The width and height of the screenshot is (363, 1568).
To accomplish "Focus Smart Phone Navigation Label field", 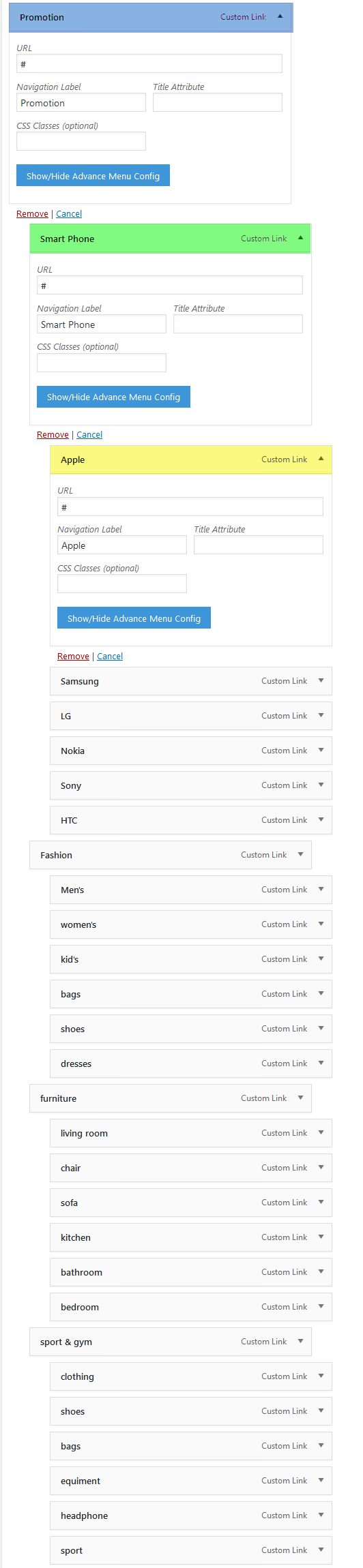I will click(102, 325).
